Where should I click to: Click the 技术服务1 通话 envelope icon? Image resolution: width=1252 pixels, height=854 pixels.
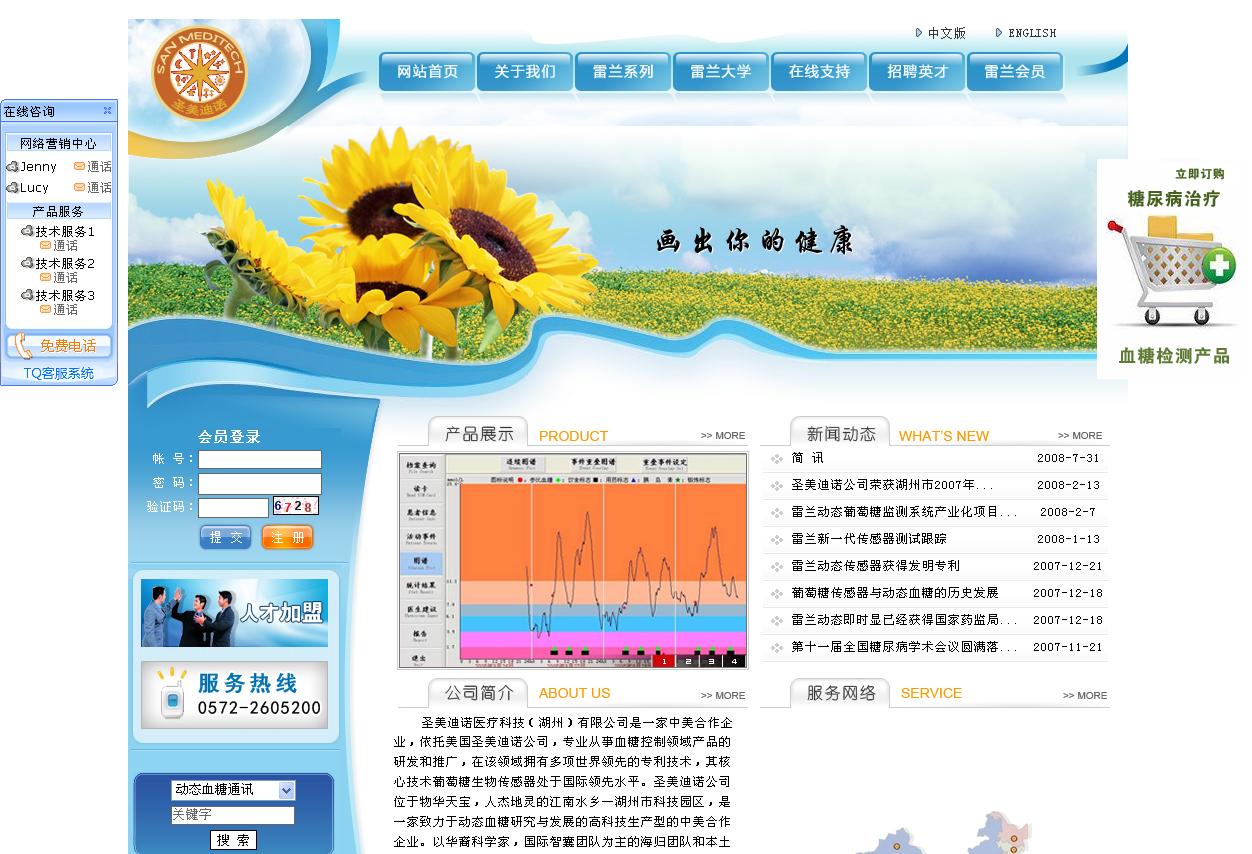44,244
